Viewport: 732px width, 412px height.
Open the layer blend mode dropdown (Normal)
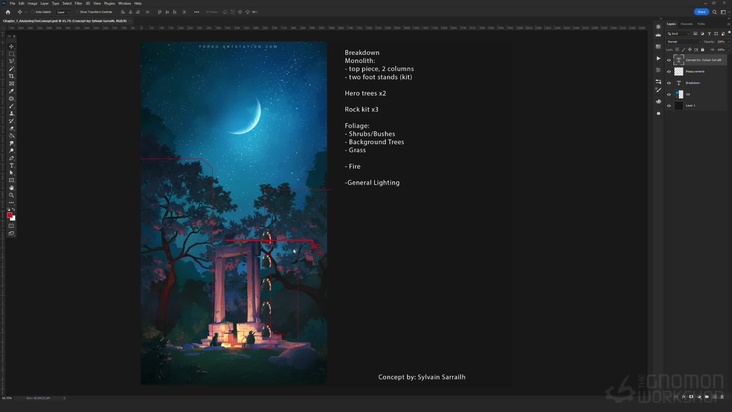click(x=683, y=41)
